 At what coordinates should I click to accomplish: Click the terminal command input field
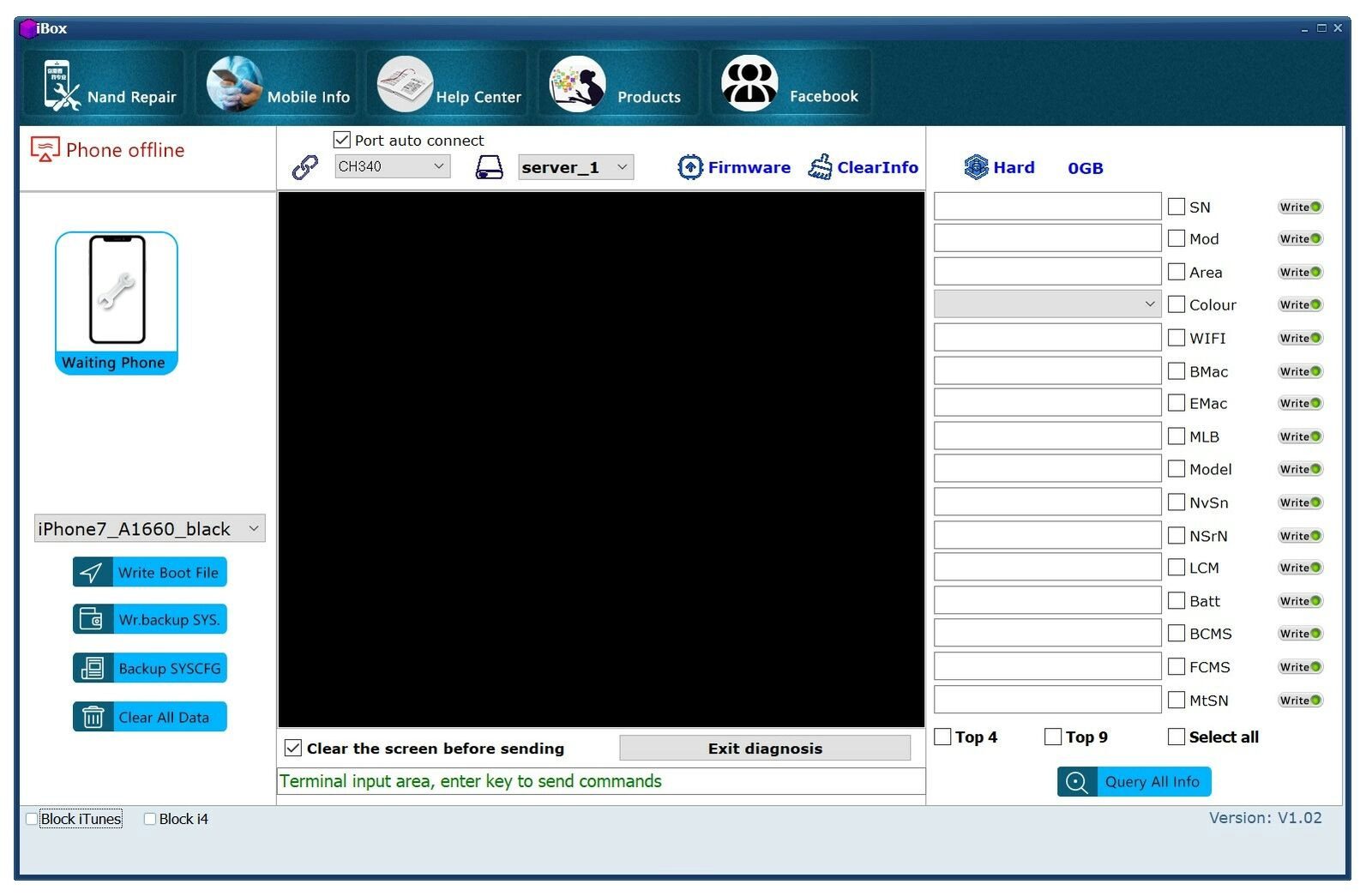coord(600,781)
